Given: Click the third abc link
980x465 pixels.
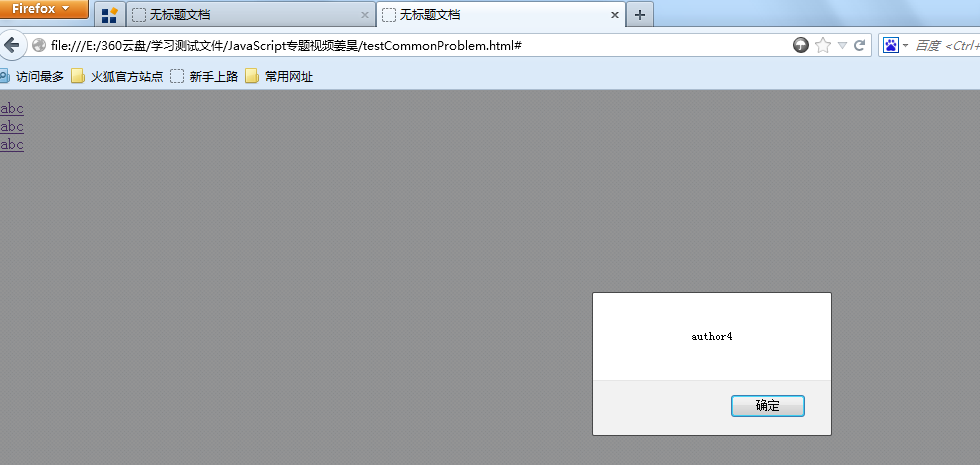Looking at the screenshot, I should point(12,145).
